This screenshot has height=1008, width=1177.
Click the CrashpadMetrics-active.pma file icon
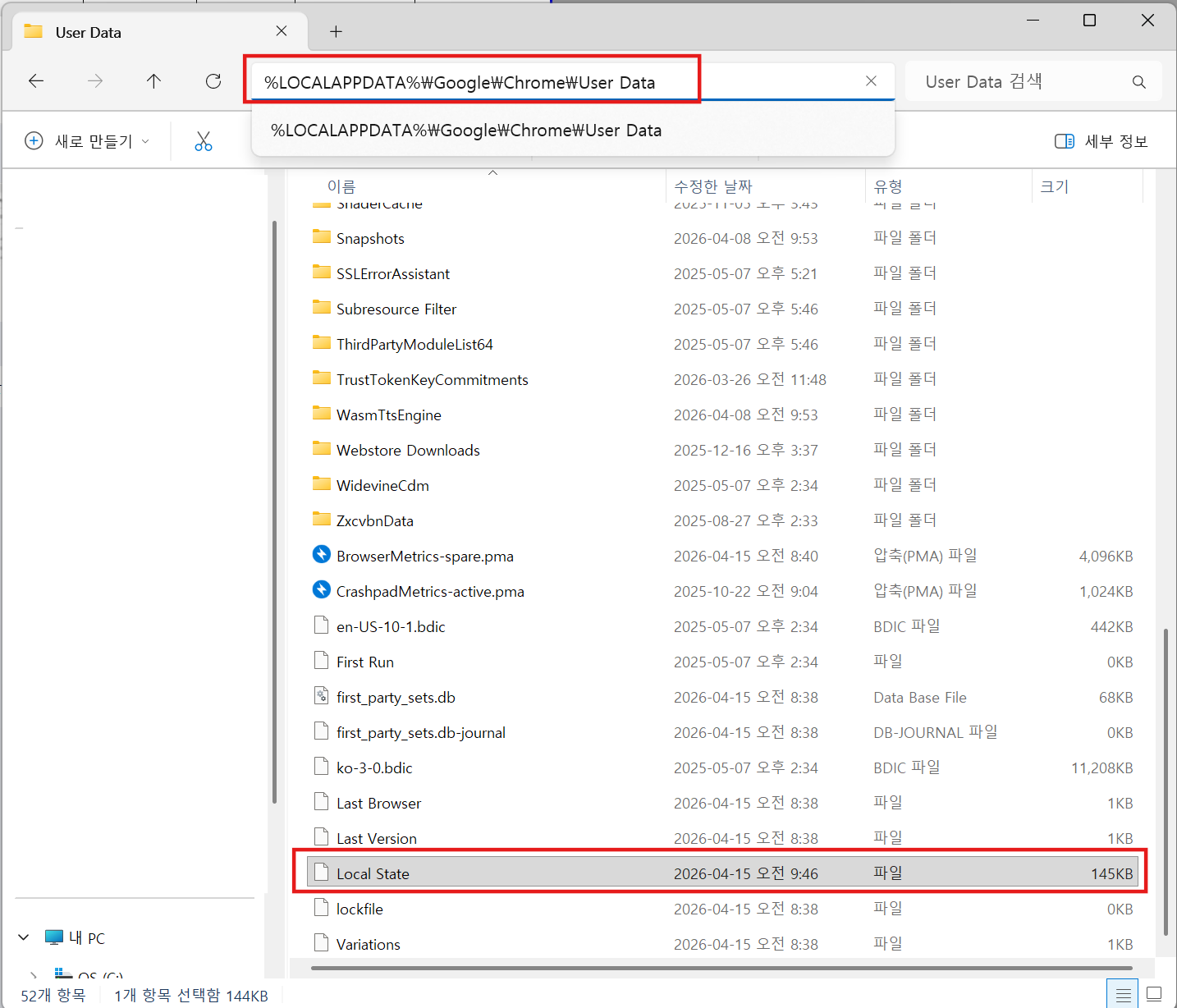tap(322, 590)
